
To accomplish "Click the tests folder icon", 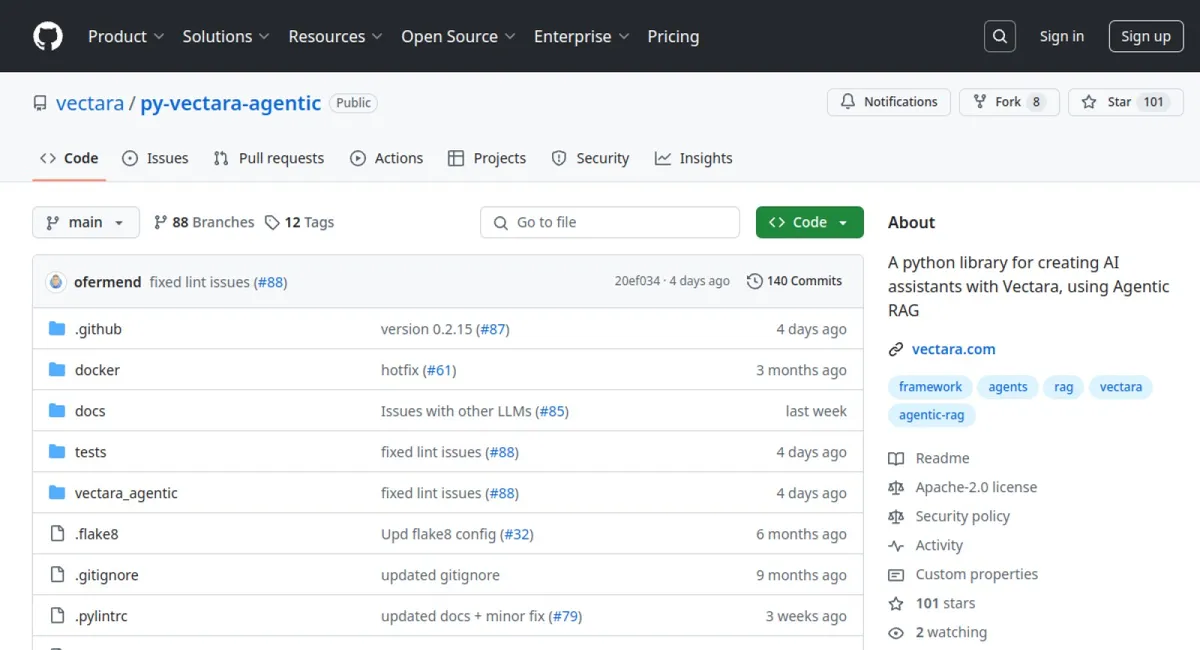I will (57, 452).
